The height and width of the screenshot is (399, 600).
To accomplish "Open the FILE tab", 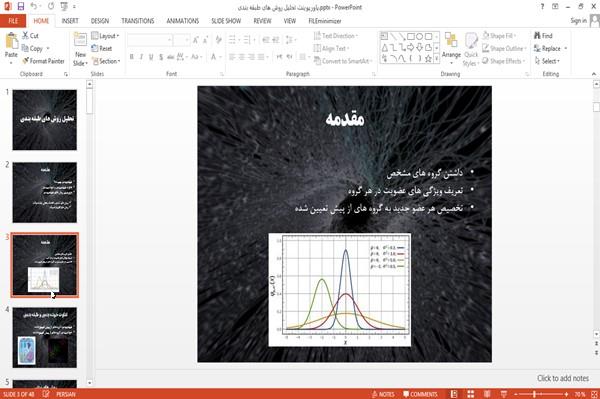I will tap(13, 21).
